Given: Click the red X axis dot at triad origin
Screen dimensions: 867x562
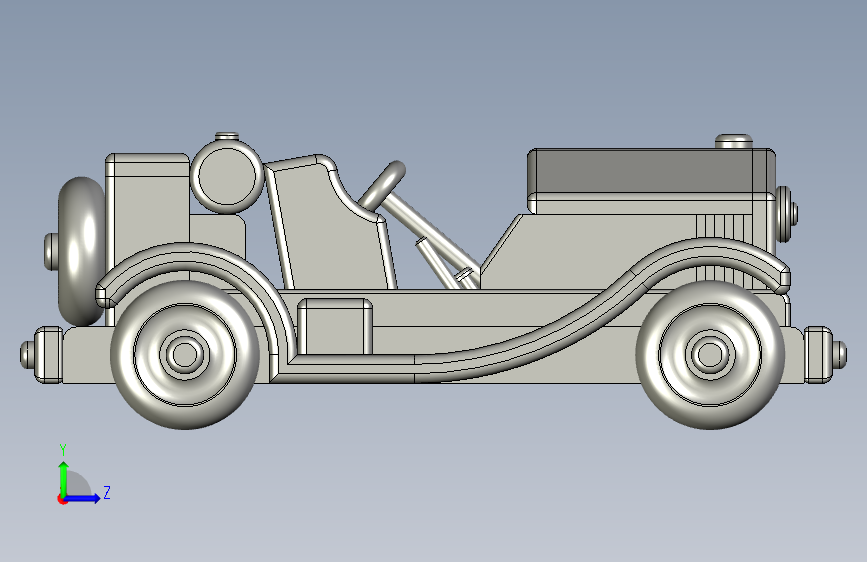Looking at the screenshot, I should [x=62, y=499].
